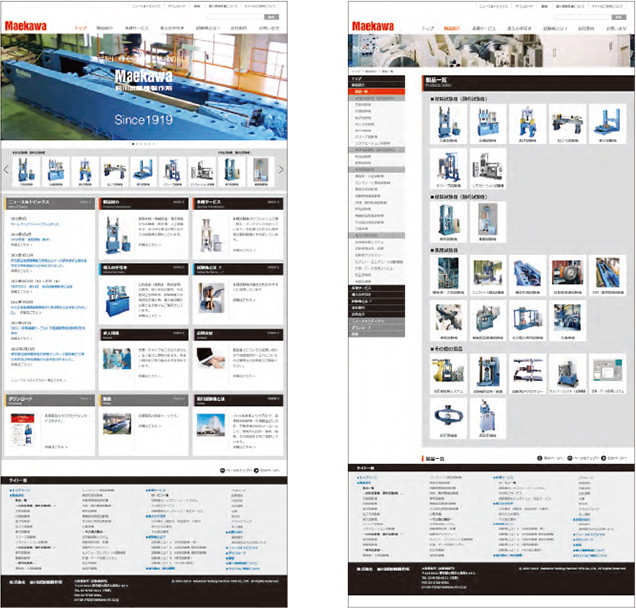Open the リラクセーション試験機 product thumbnail on the right page
The width and height of the screenshot is (636, 608).
(x=488, y=168)
